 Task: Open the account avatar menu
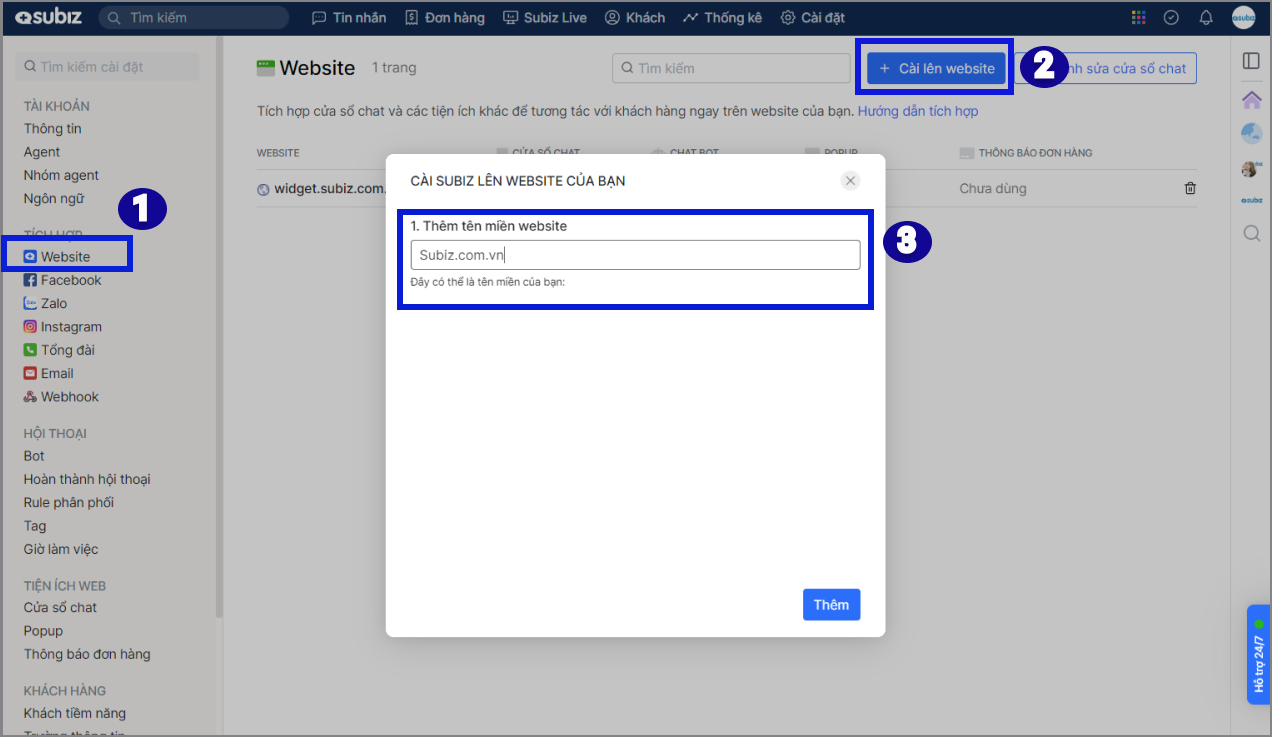click(1243, 18)
